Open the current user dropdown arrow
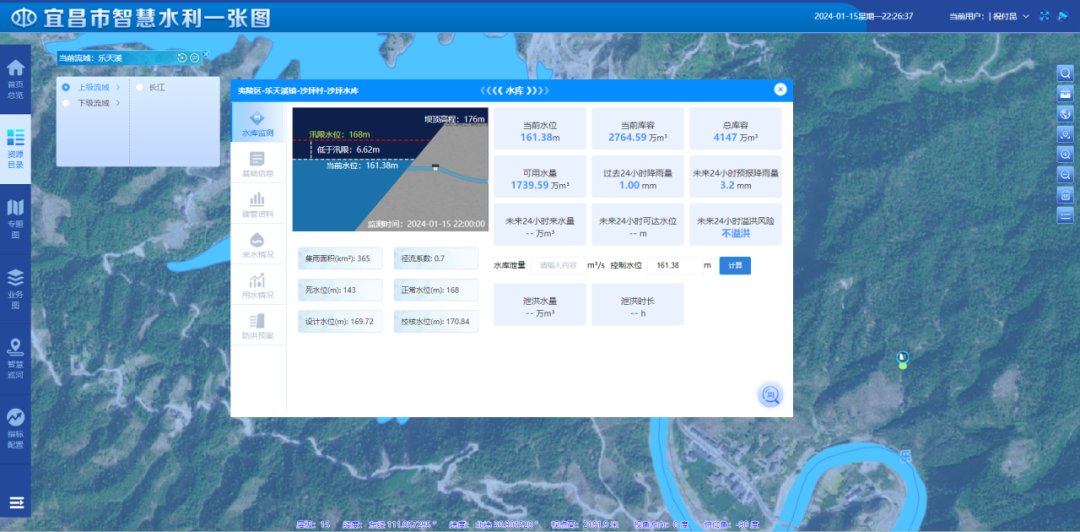 (x=1027, y=16)
